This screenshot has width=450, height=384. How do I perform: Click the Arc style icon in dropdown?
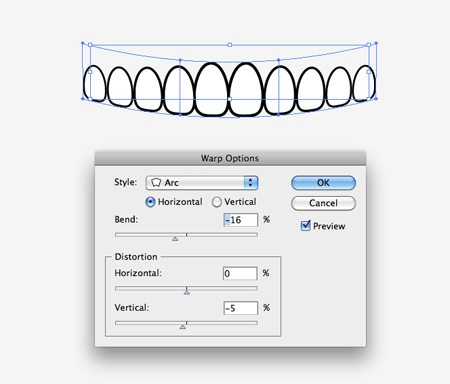(156, 183)
